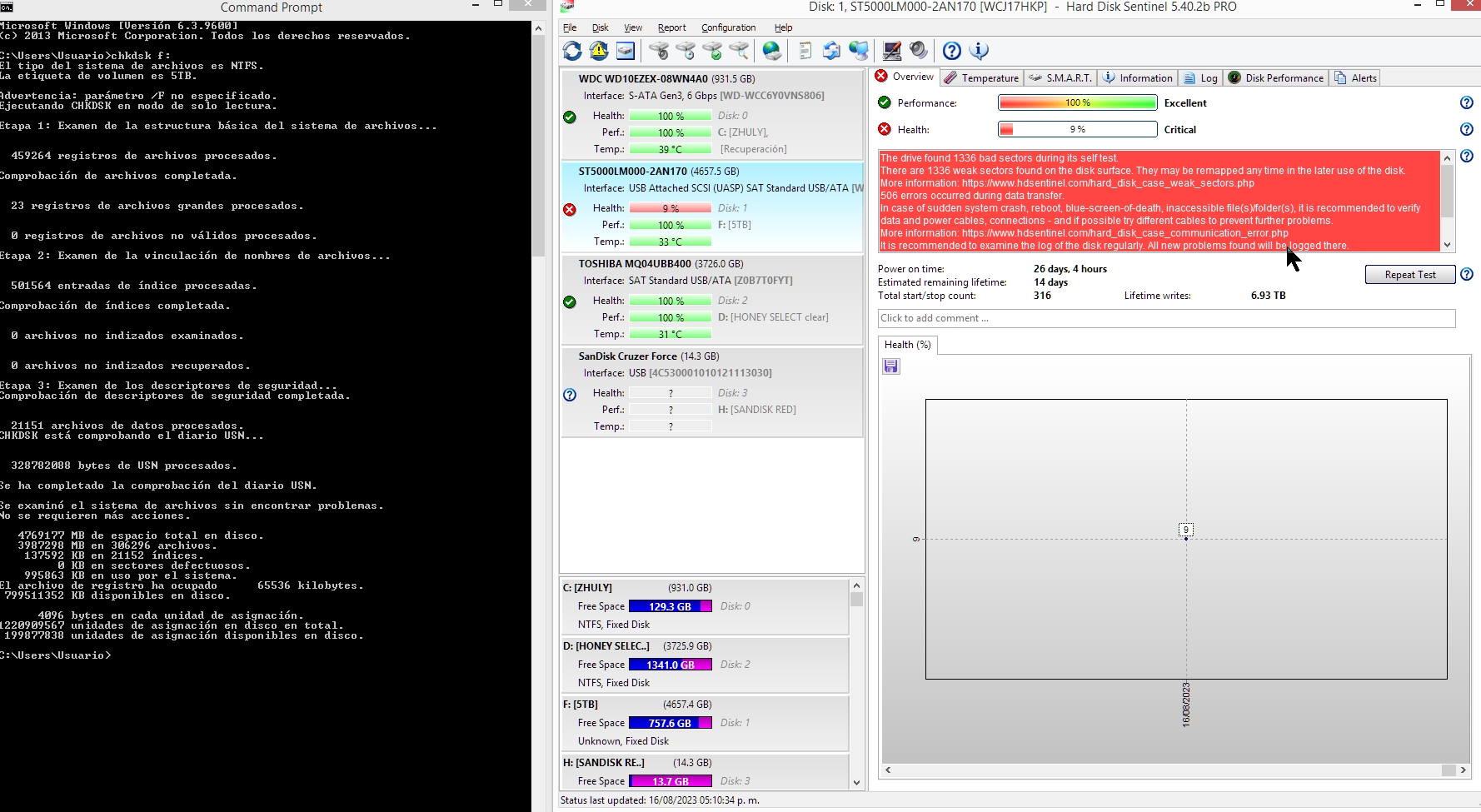The height and width of the screenshot is (812, 1481).
Task: Click the Command Prompt title bar icon
Action: point(6,7)
